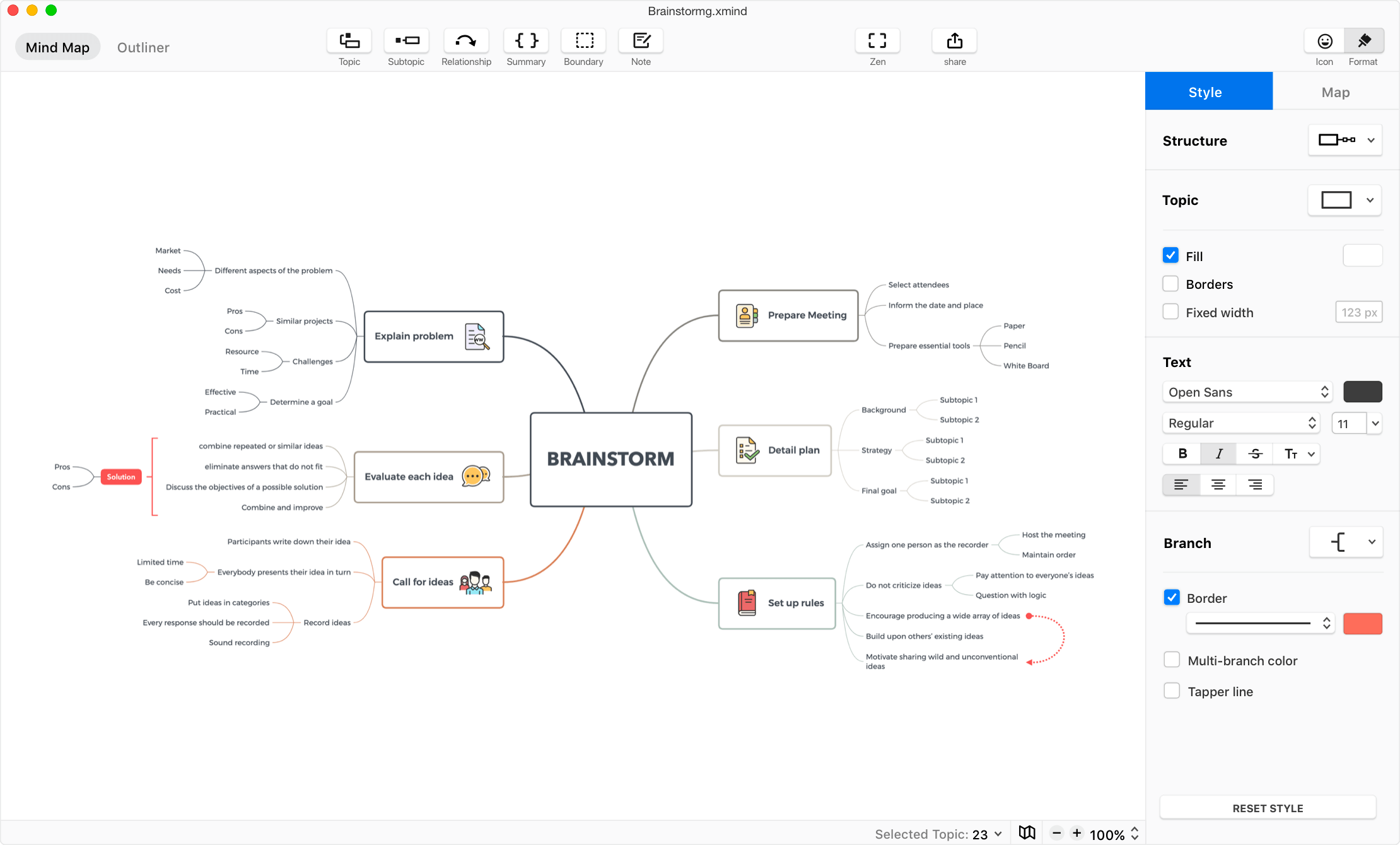Switch to the Mind Map tab
This screenshot has width=1400, height=845.
click(x=57, y=47)
